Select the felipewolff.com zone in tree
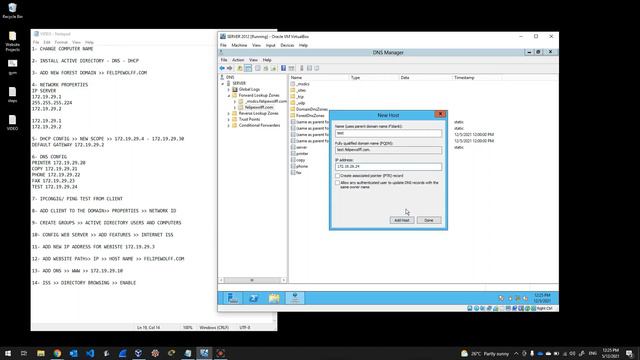The image size is (640, 360). coord(259,107)
